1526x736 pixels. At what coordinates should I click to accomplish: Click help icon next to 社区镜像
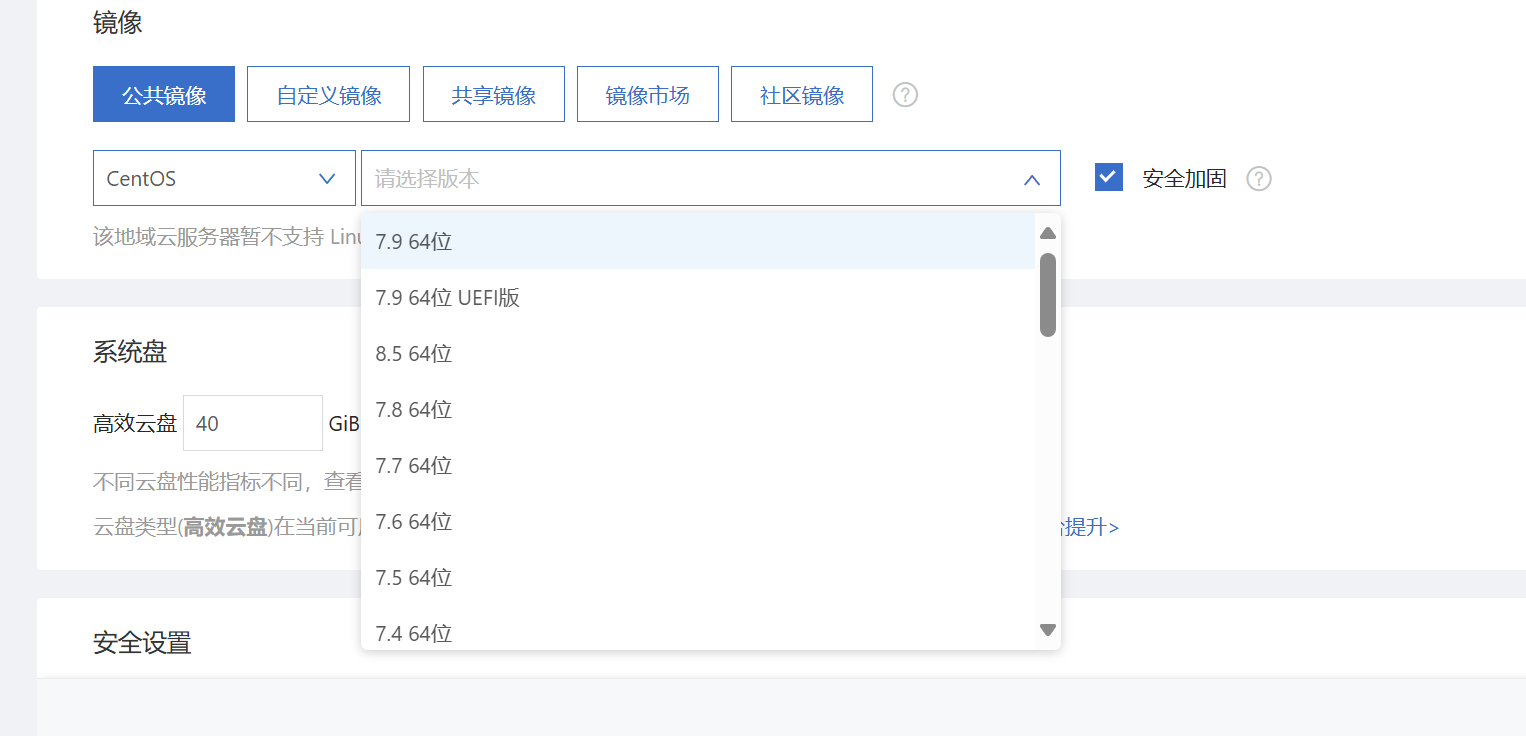[905, 95]
